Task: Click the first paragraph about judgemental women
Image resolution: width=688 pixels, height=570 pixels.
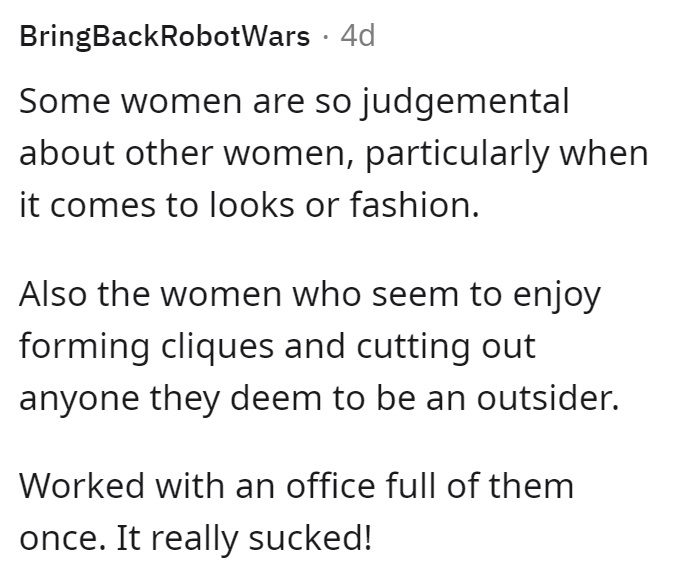Action: 333,153
